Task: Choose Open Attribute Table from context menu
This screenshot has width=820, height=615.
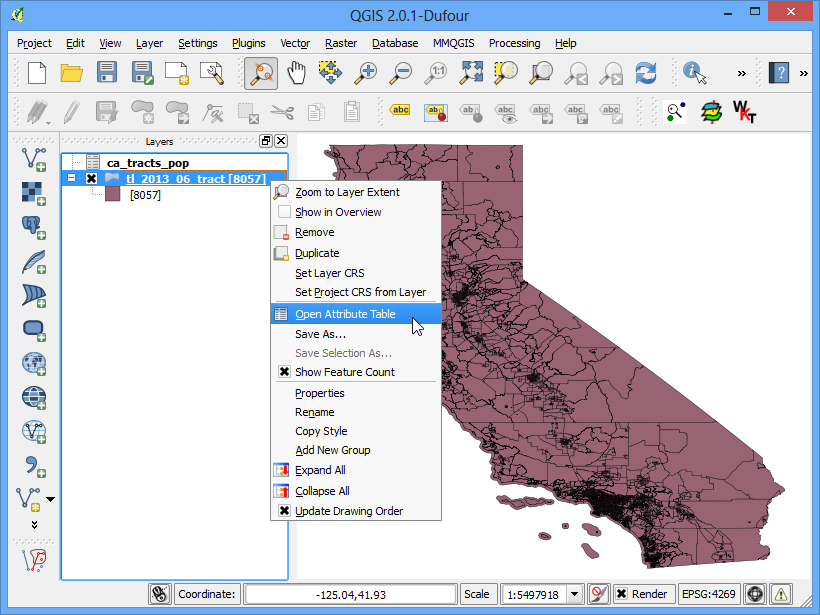Action: (x=356, y=314)
